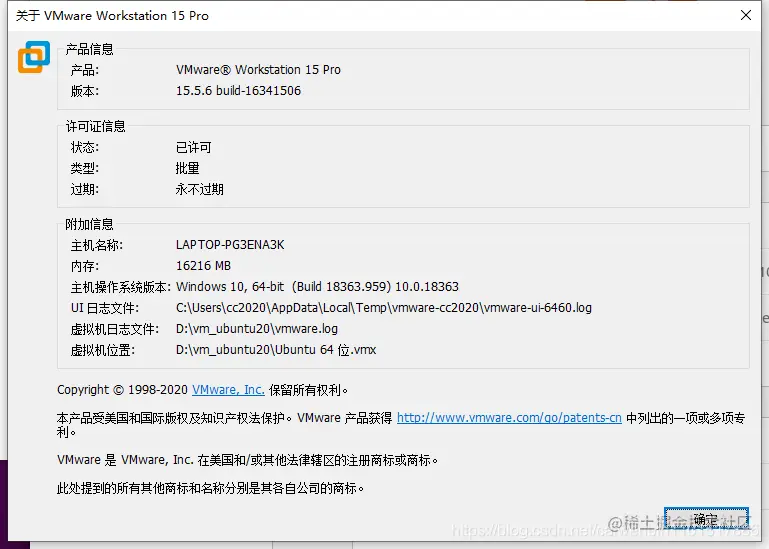Image resolution: width=769 pixels, height=549 pixels.
Task: Click the line 此处提到的所有其他商标
Action: coord(210,488)
